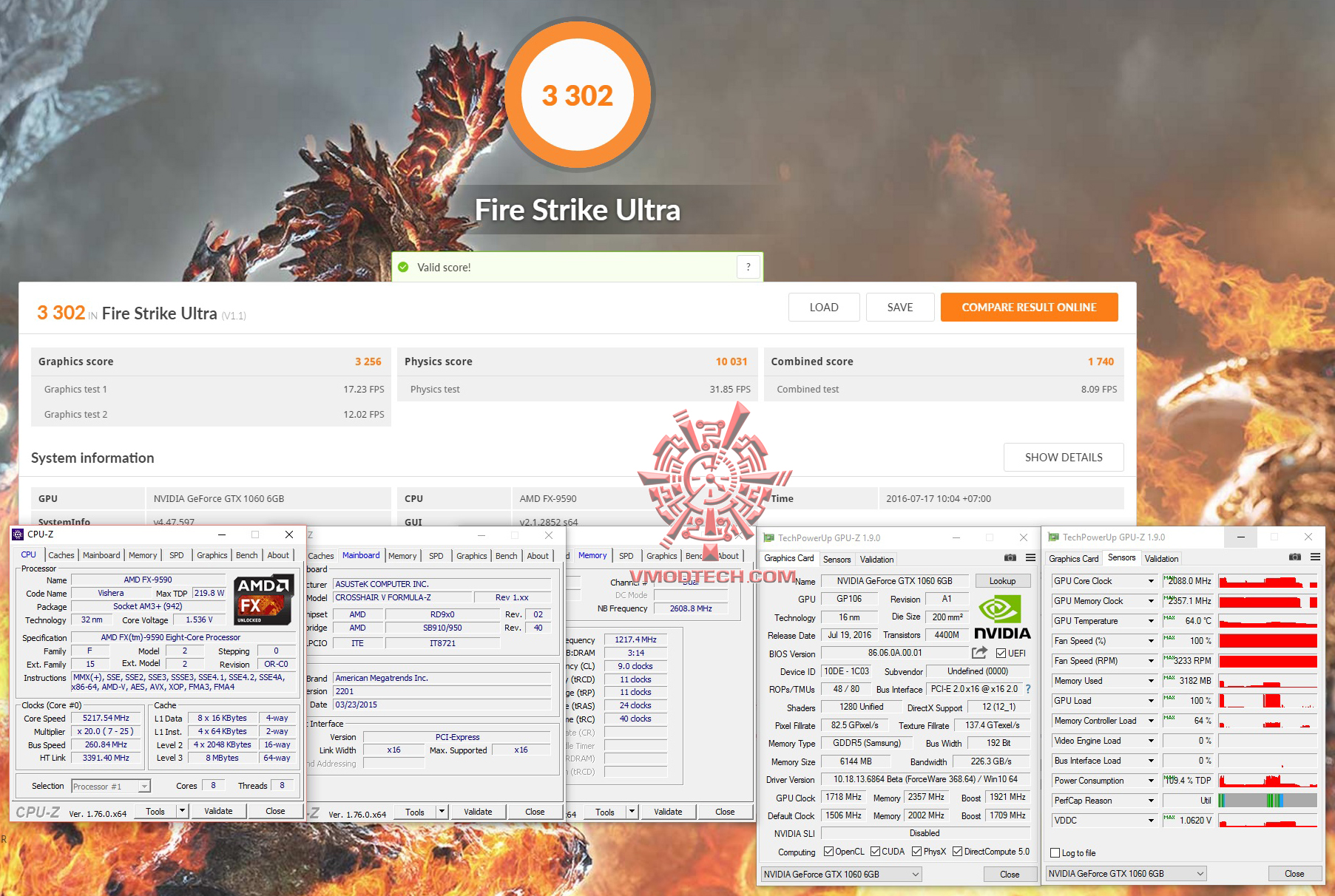Click the GPU-Z Graphics Card window title icon
The height and width of the screenshot is (896, 1335).
(768, 537)
